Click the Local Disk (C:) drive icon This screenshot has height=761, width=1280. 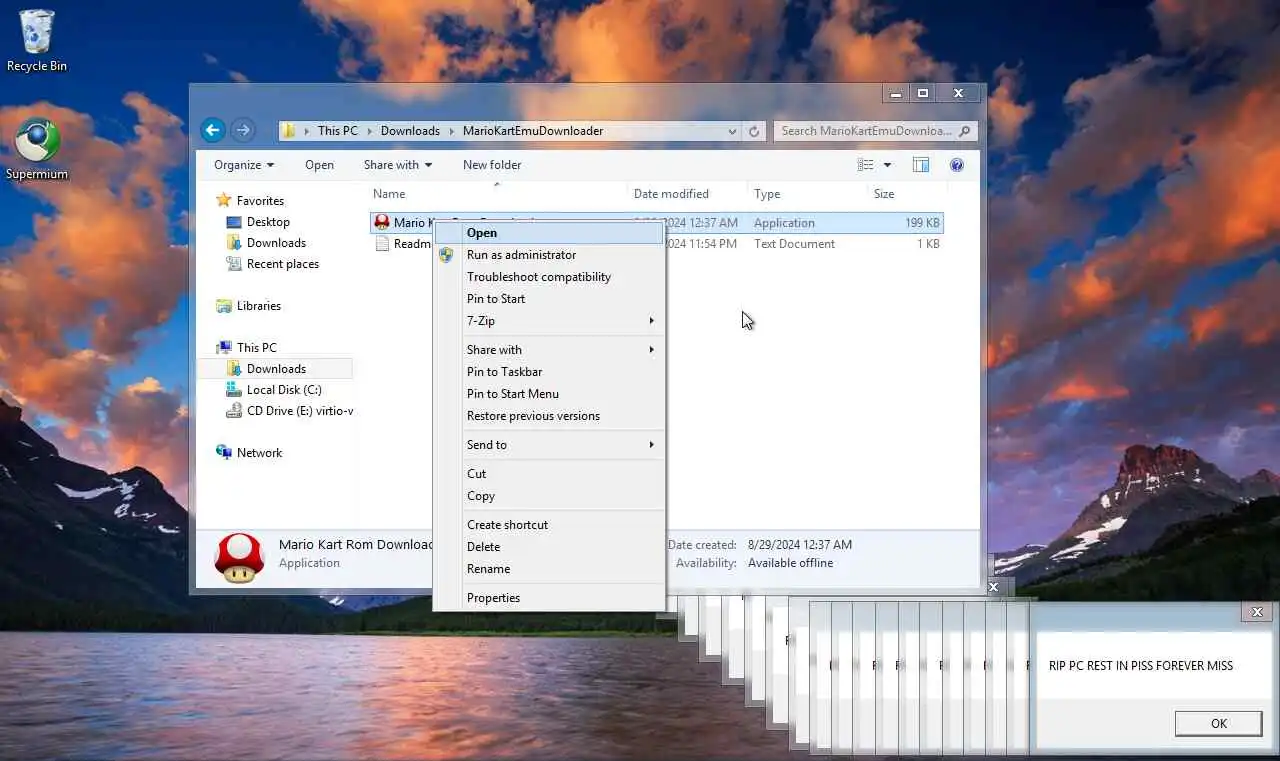pyautogui.click(x=234, y=390)
